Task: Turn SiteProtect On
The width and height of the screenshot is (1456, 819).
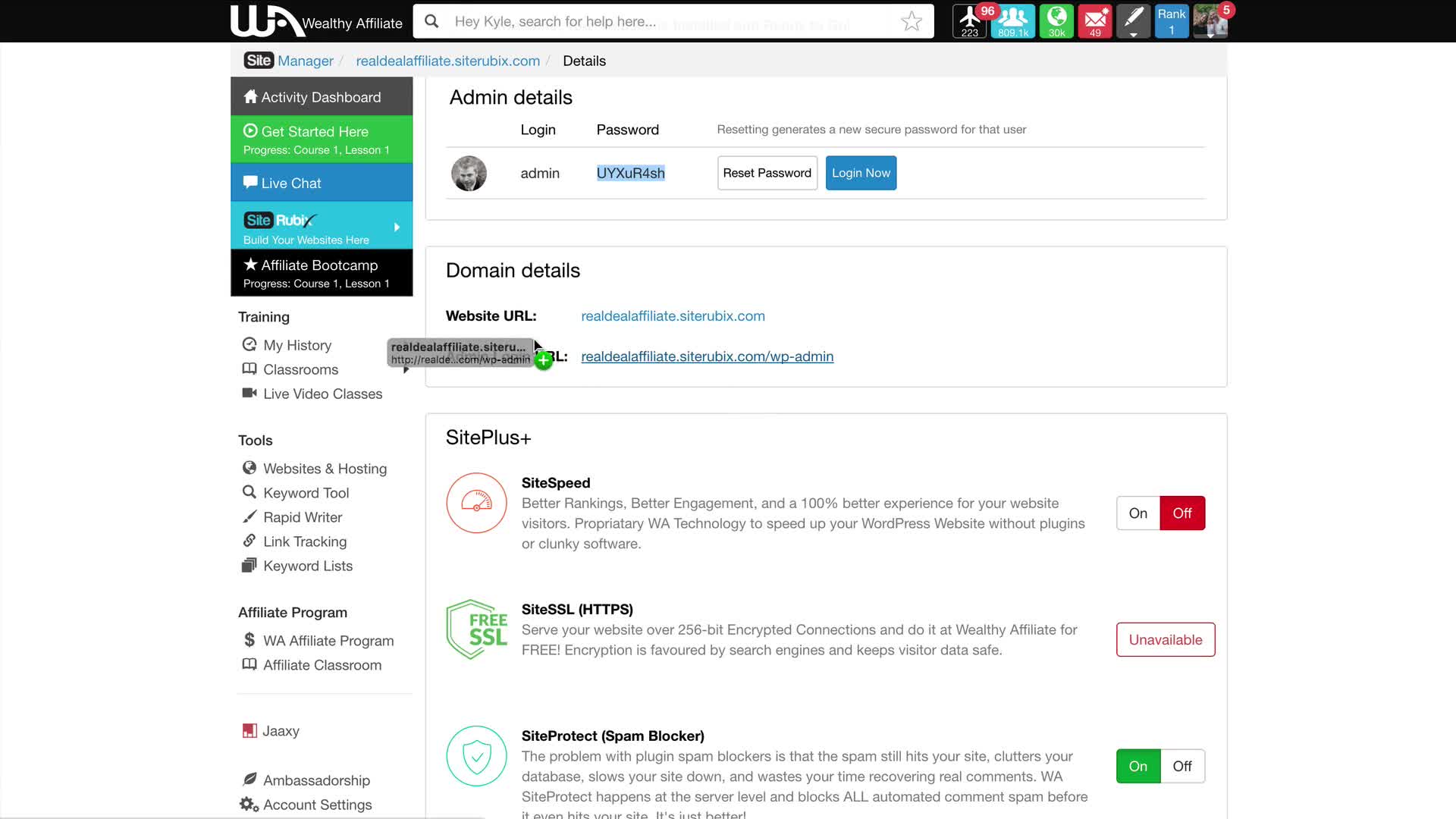Action: 1138,766
